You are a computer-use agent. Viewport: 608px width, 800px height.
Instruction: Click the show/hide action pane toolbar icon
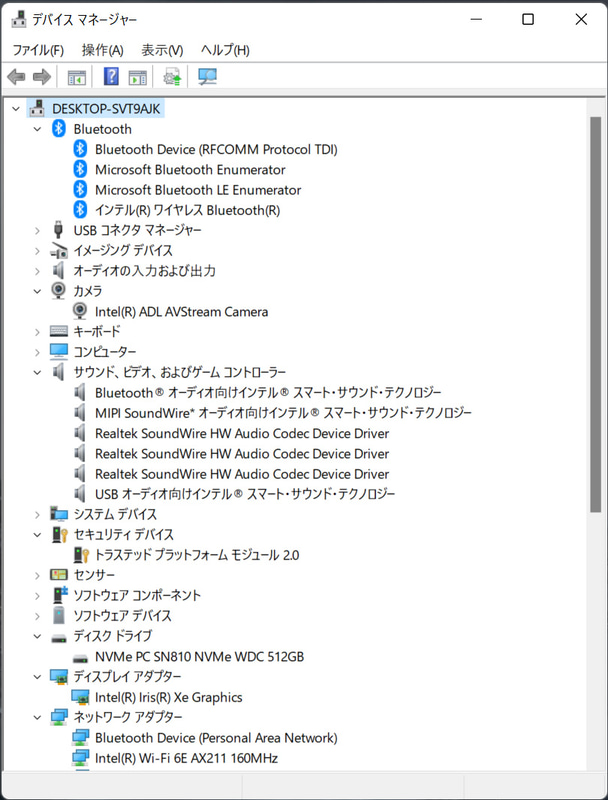(x=138, y=78)
